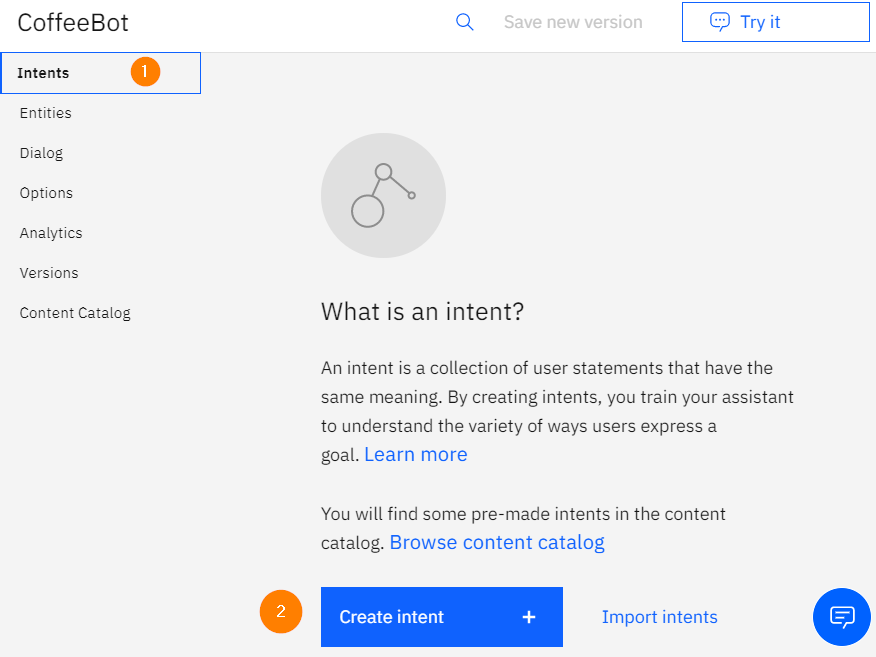Go to the Dialog section
The image size is (876, 657).
[x=41, y=153]
